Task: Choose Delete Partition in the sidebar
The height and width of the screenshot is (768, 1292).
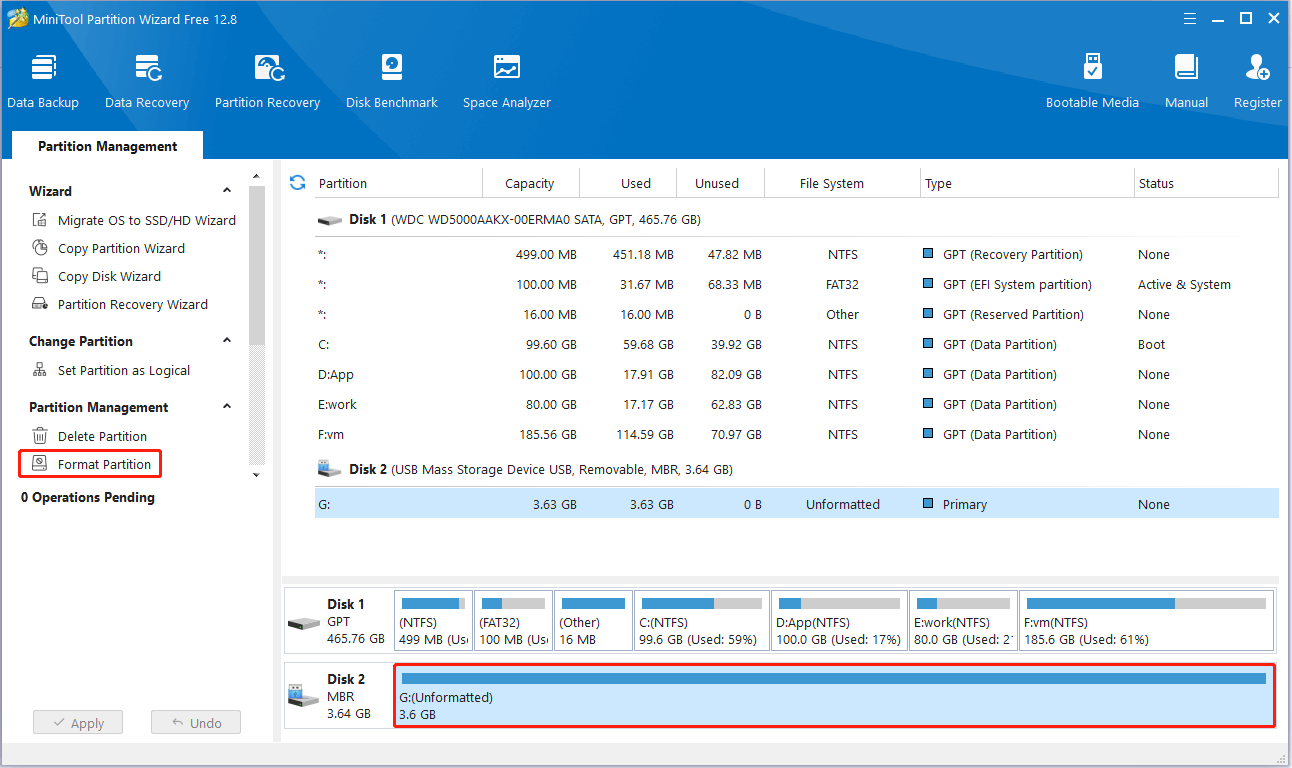Action: (x=89, y=436)
